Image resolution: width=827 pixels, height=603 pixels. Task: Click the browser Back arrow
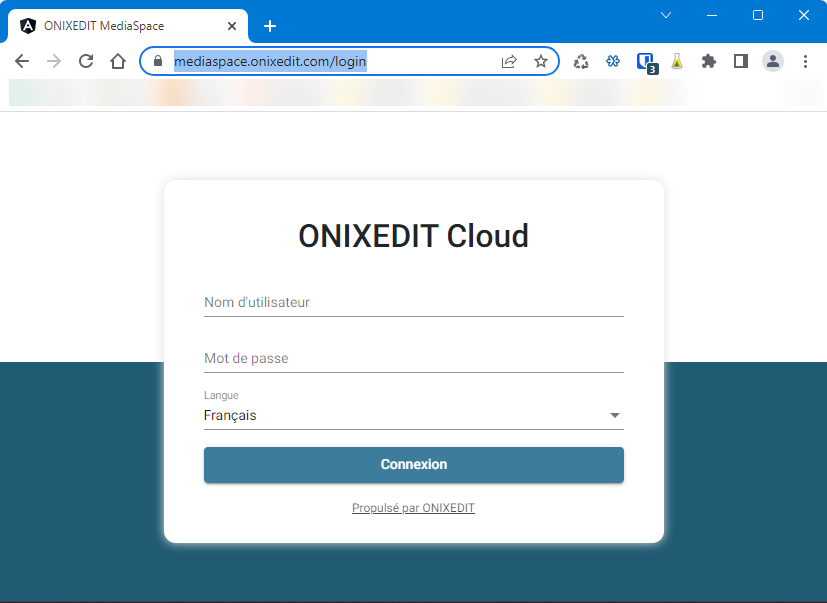pyautogui.click(x=22, y=61)
